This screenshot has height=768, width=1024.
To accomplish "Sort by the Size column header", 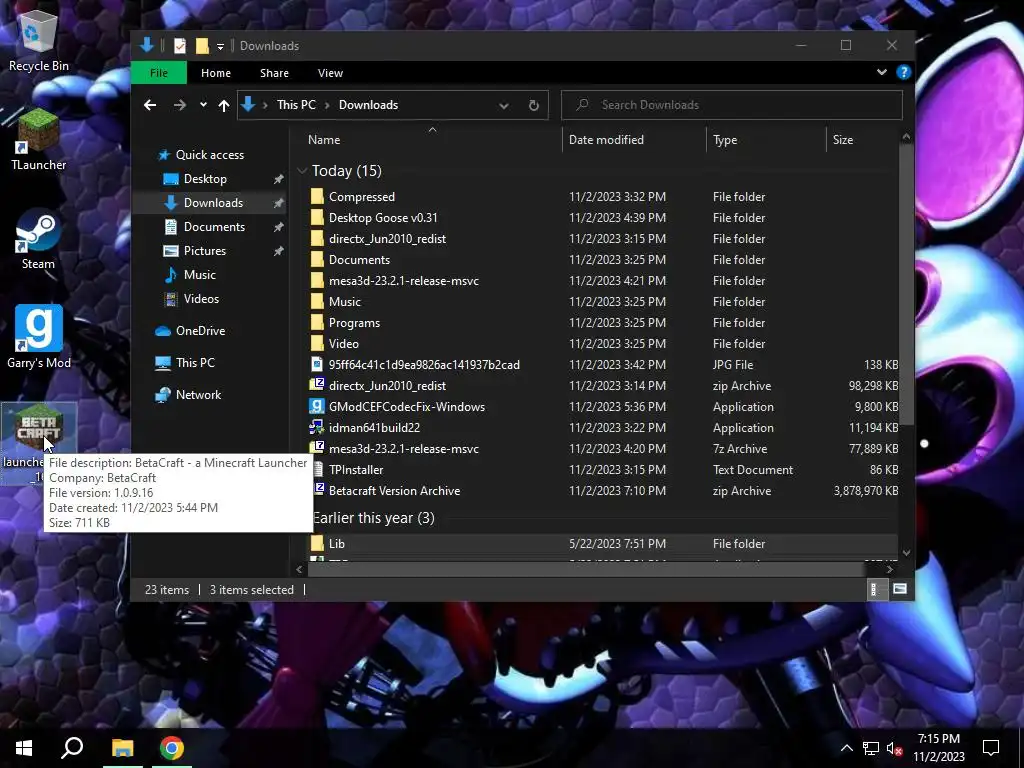I will point(862,140).
